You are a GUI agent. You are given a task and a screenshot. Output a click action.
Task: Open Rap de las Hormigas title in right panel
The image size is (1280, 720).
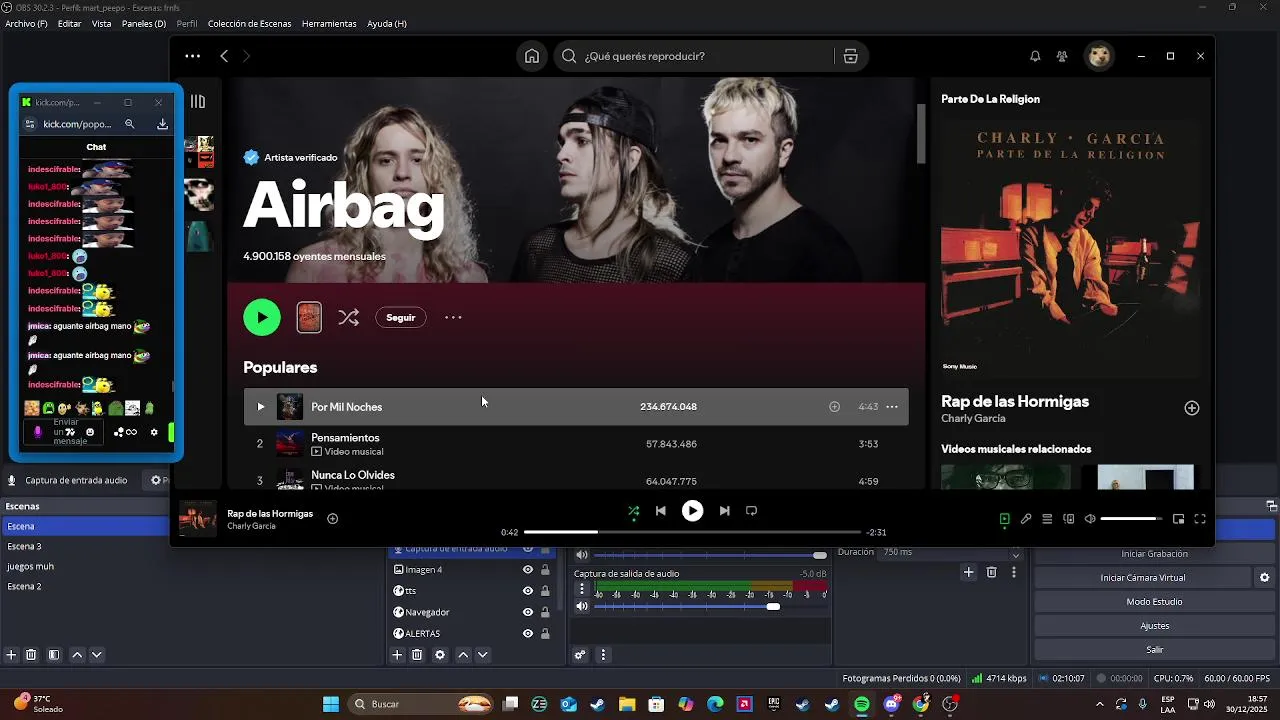click(1015, 401)
